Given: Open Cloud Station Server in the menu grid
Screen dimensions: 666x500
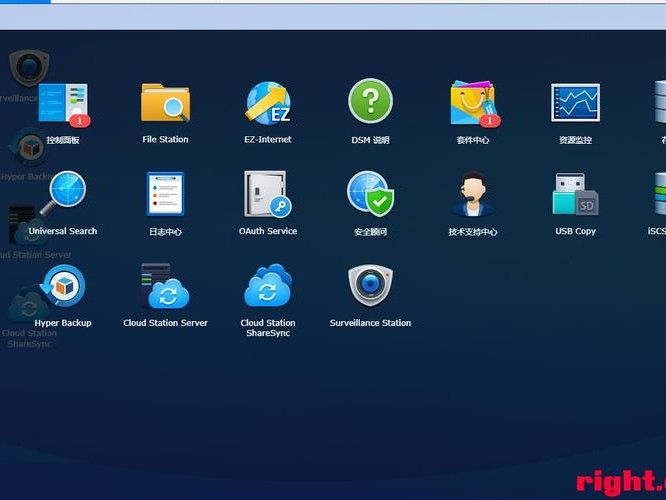Looking at the screenshot, I should click(x=165, y=286).
